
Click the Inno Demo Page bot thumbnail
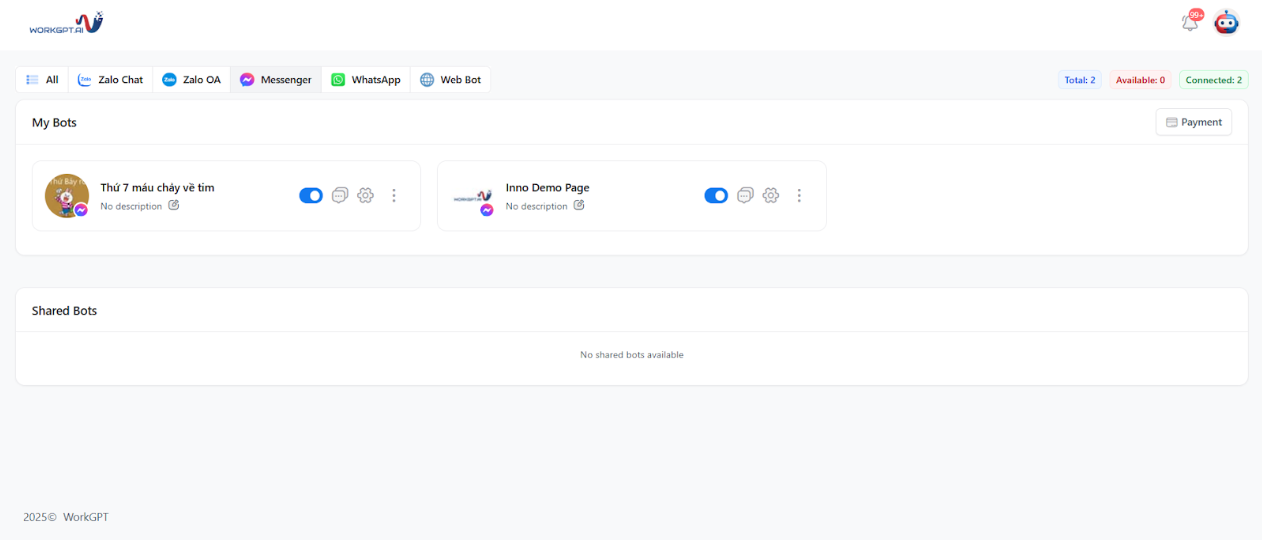coord(472,197)
